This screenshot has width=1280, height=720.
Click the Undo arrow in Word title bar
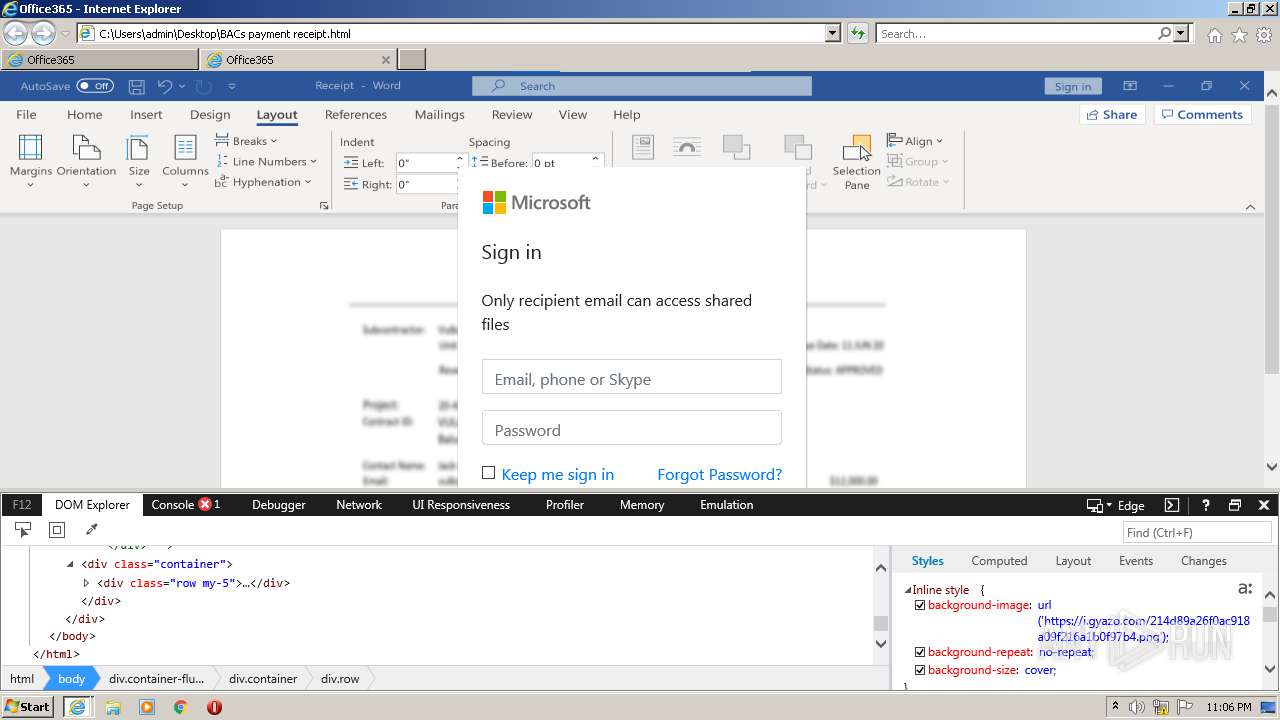[x=165, y=86]
